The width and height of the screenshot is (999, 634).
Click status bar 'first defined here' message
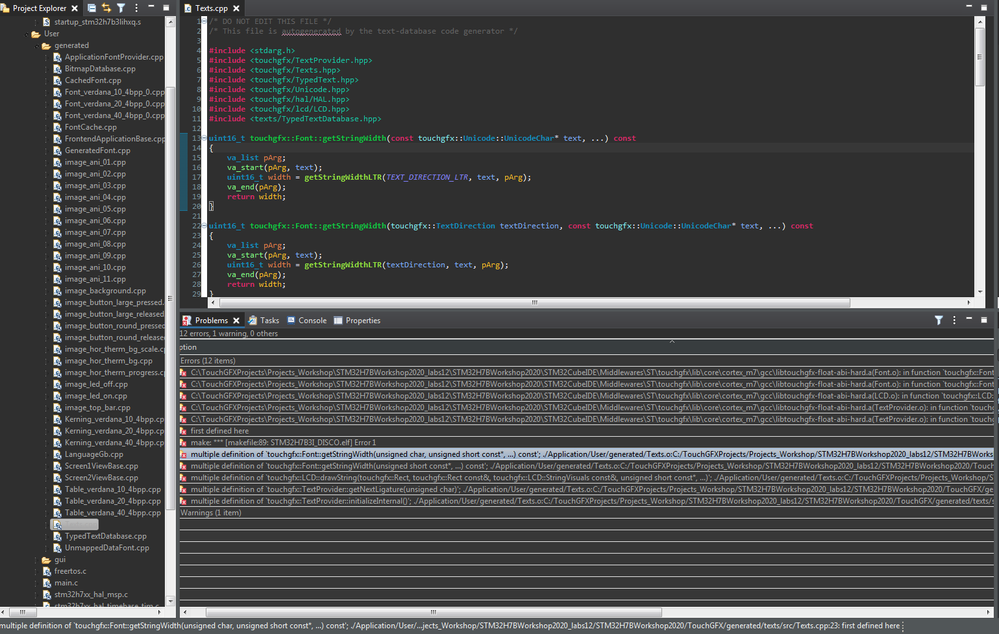click(x=870, y=626)
